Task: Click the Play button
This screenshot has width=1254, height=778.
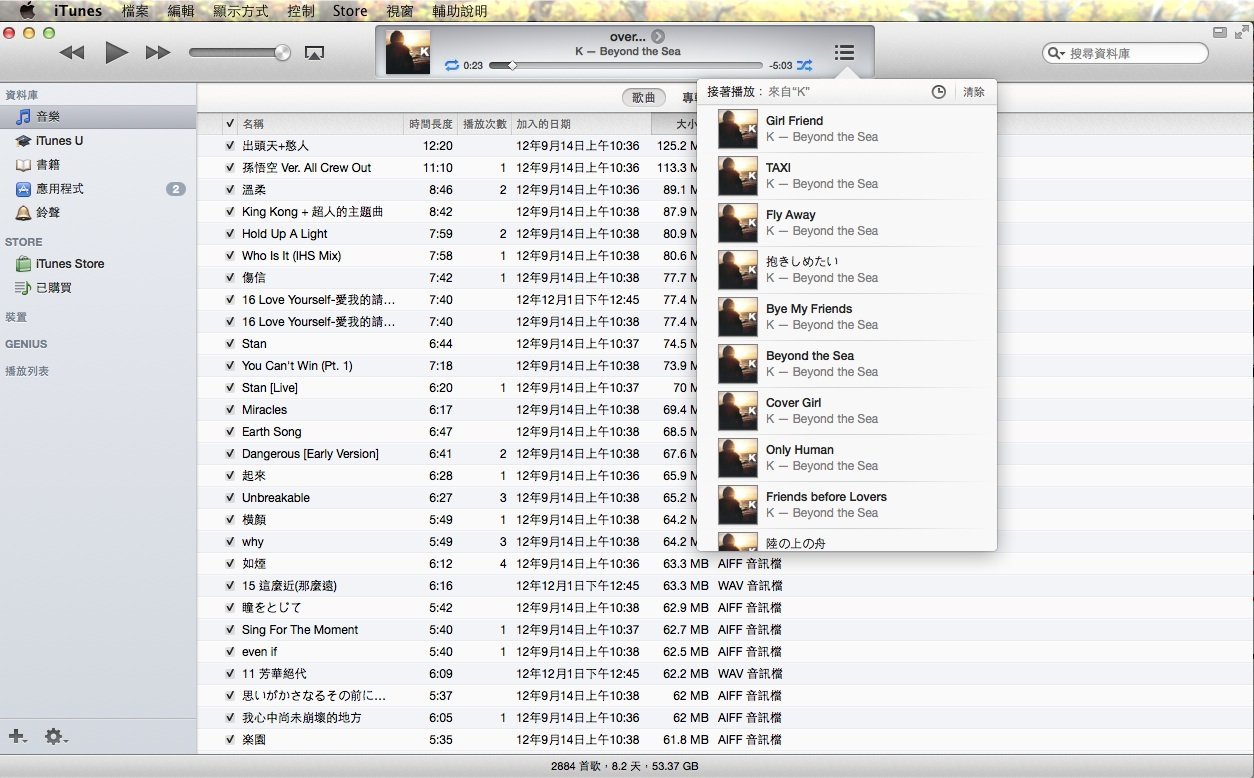Action: 116,53
